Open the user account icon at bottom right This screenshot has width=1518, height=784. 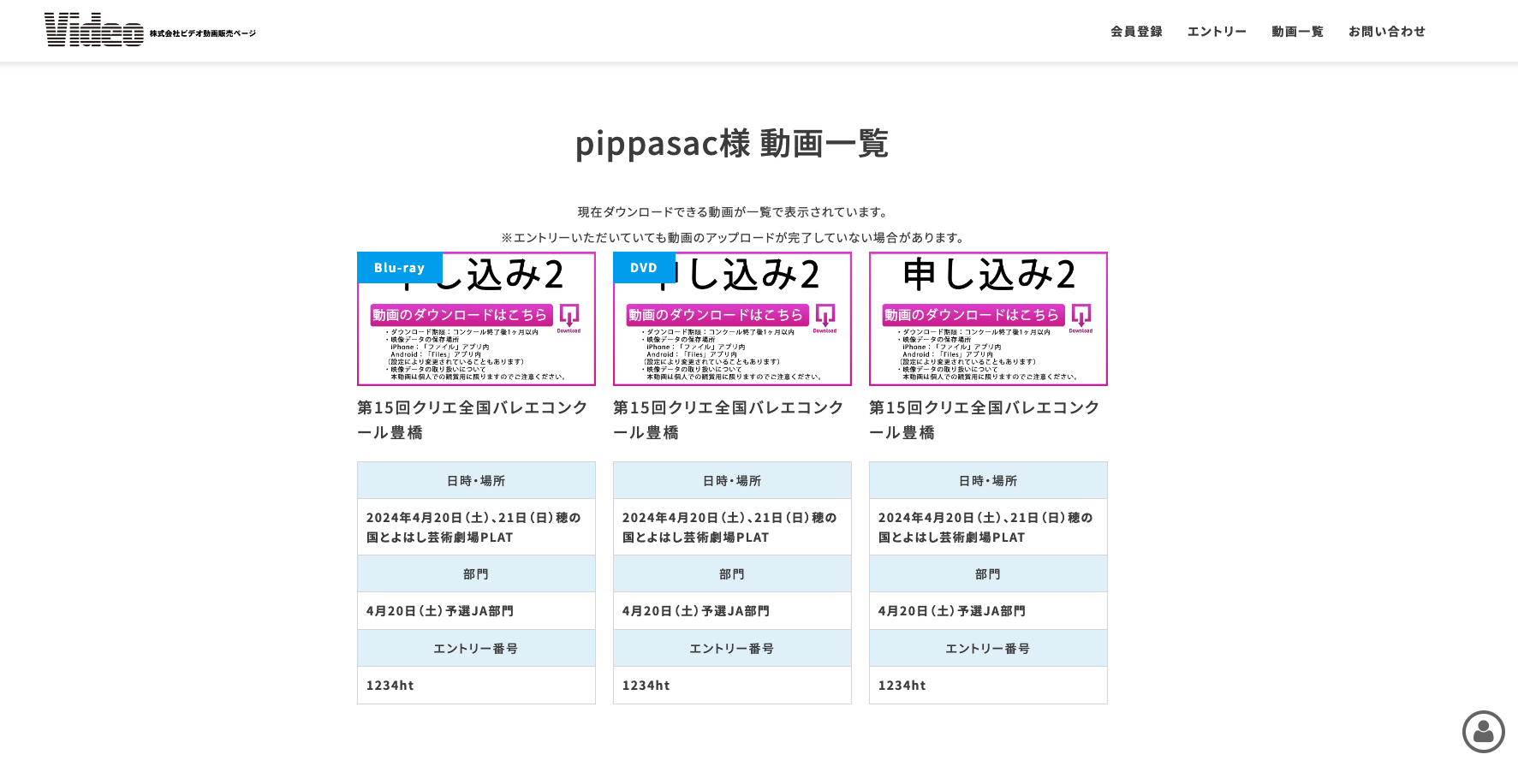1483,732
